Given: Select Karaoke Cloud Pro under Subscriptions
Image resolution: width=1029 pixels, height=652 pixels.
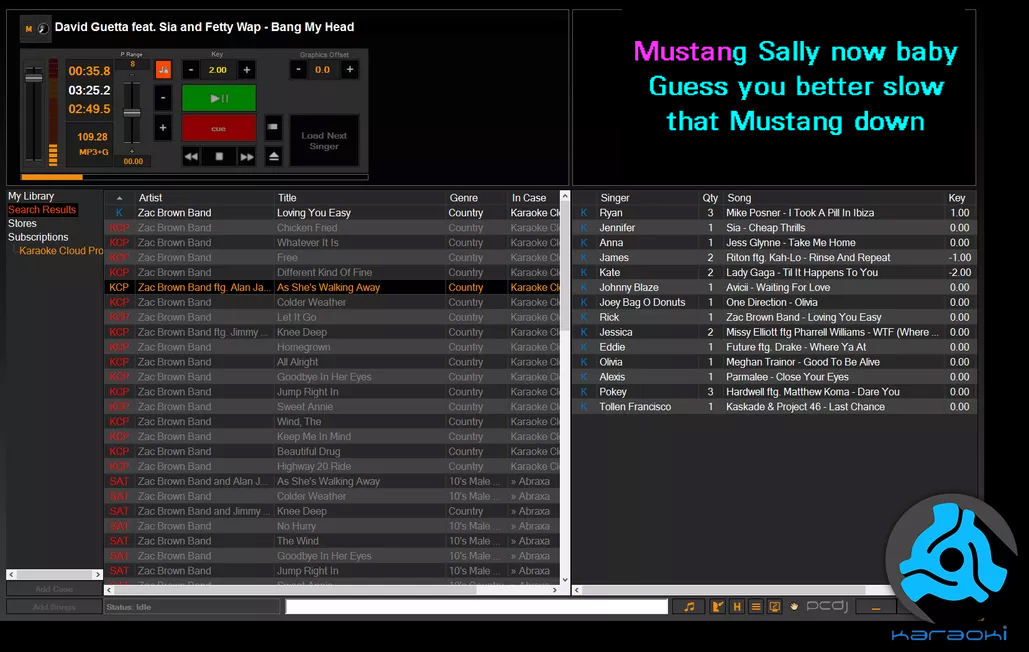Looking at the screenshot, I should tap(61, 251).
